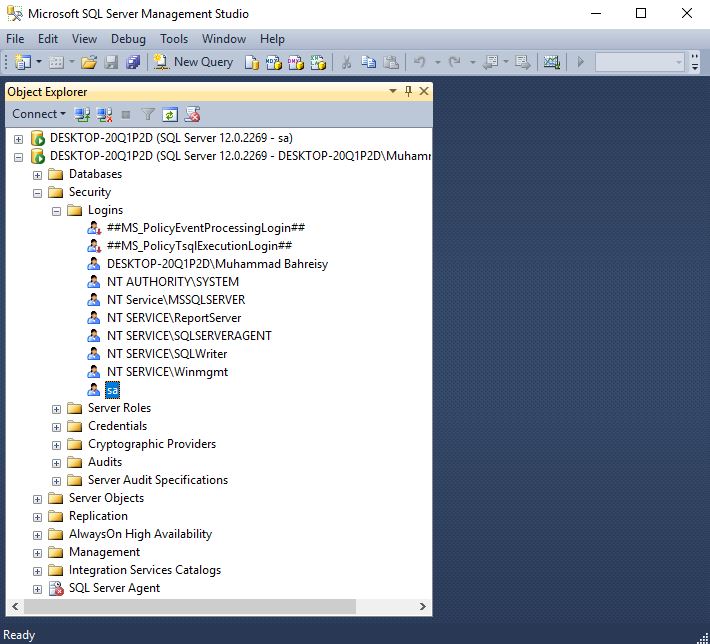Click the New Project toolbar icon
710x644 pixels.
tap(23, 62)
